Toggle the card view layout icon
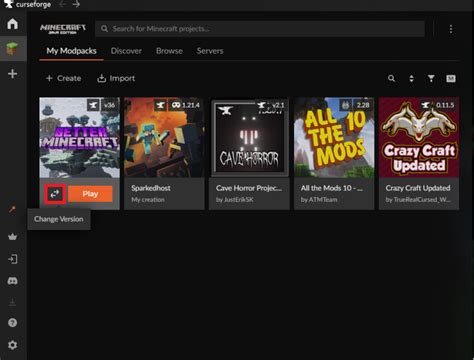474x360 pixels. (x=451, y=78)
